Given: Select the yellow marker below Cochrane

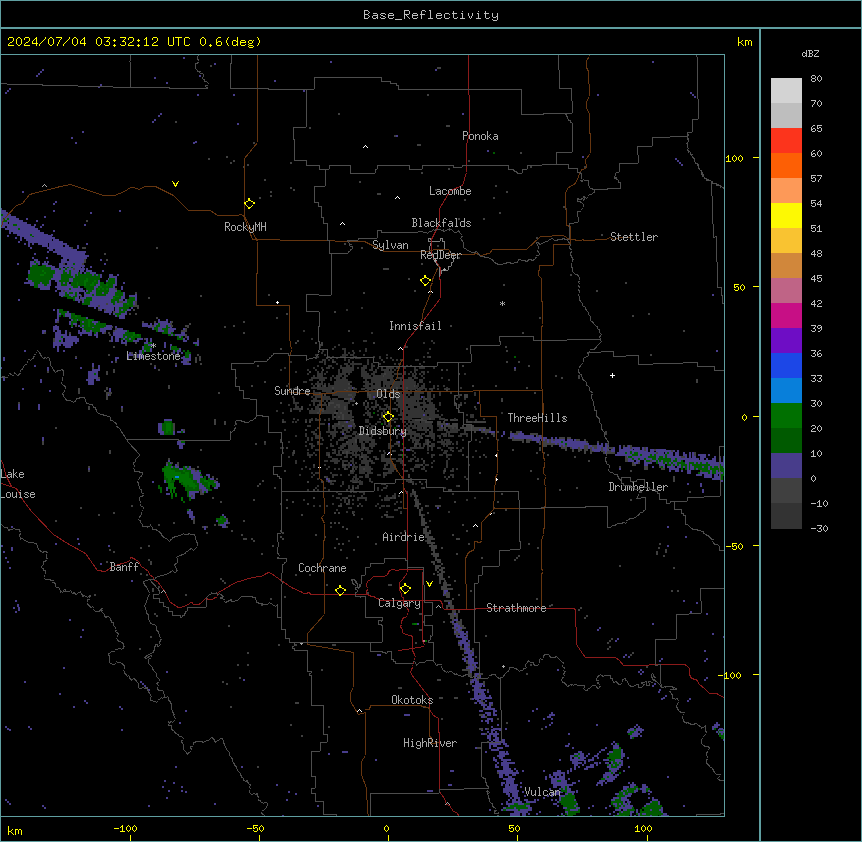Looking at the screenshot, I should click(340, 590).
